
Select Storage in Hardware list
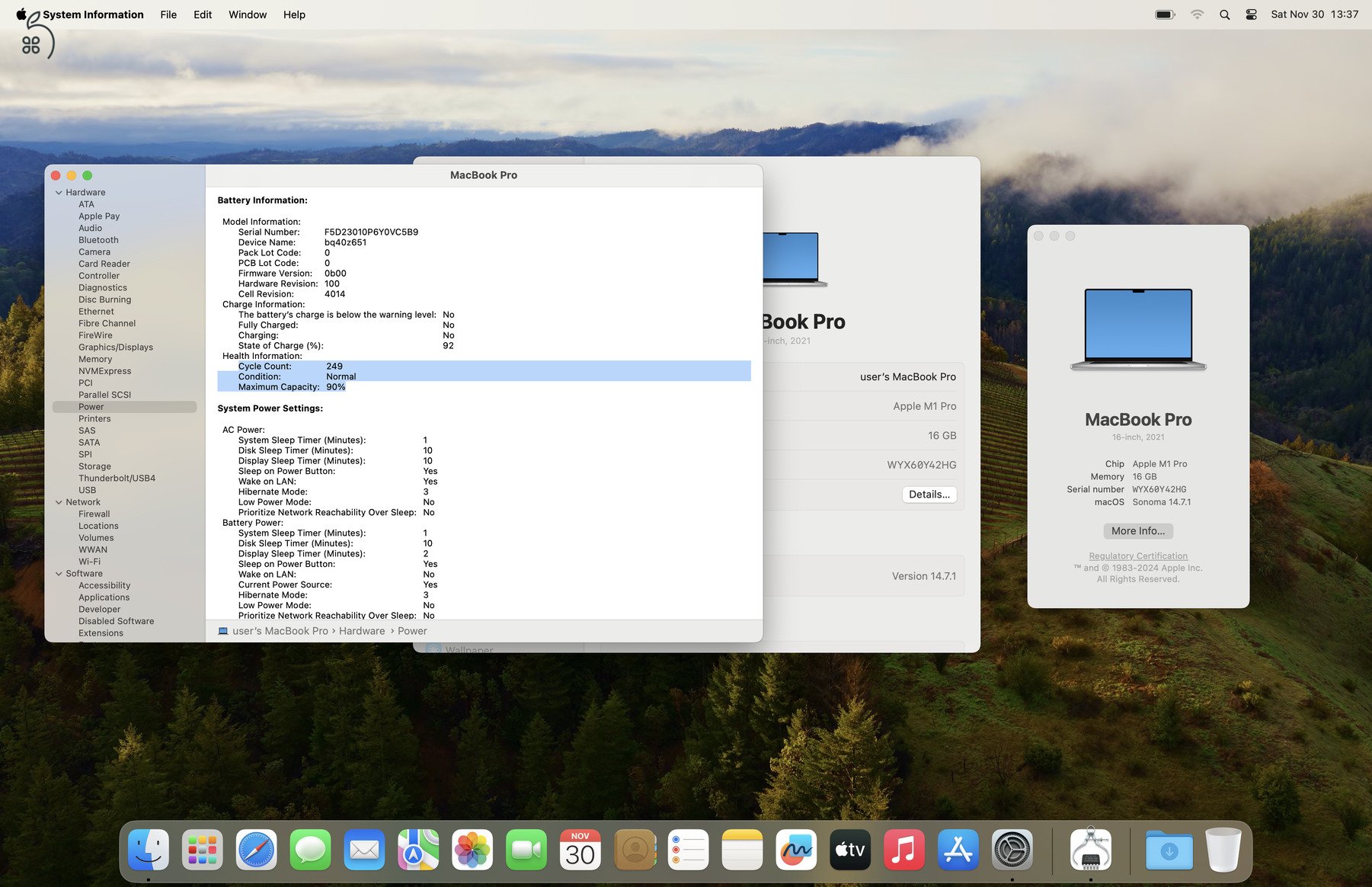click(x=94, y=466)
